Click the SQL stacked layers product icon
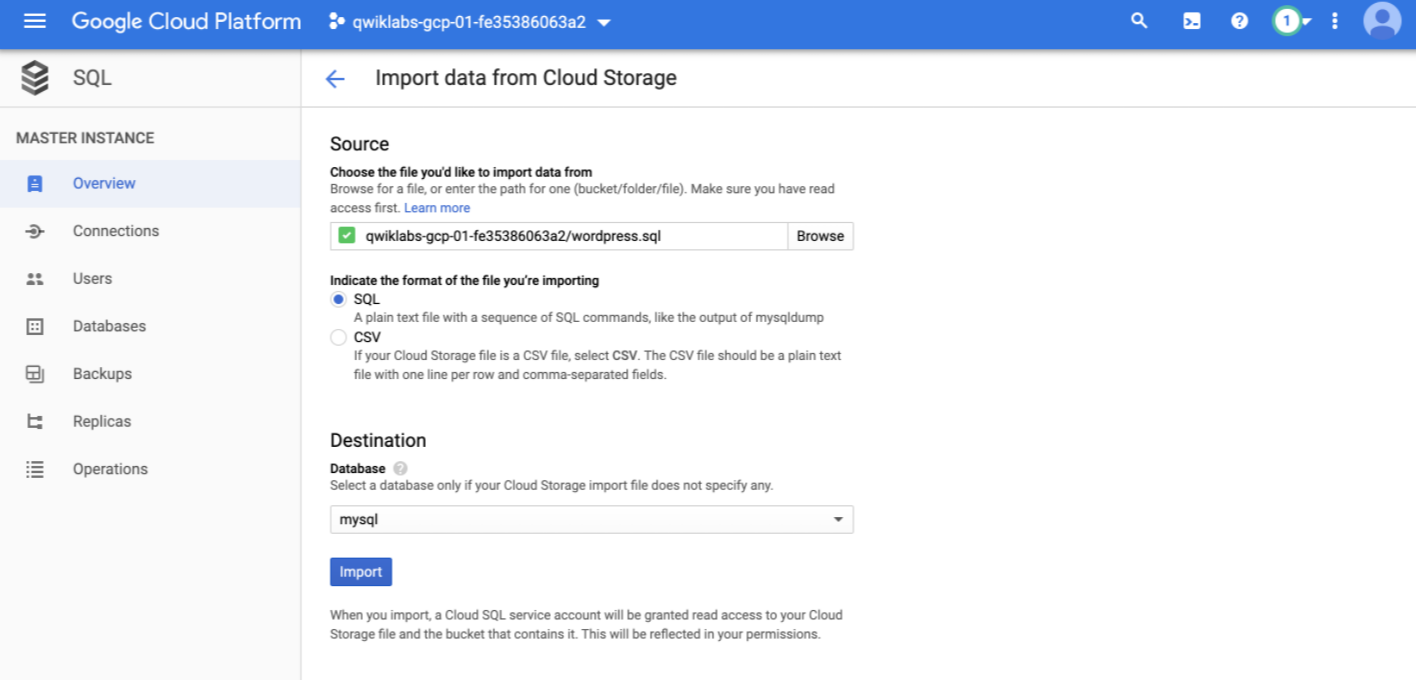The image size is (1416, 680). point(35,78)
